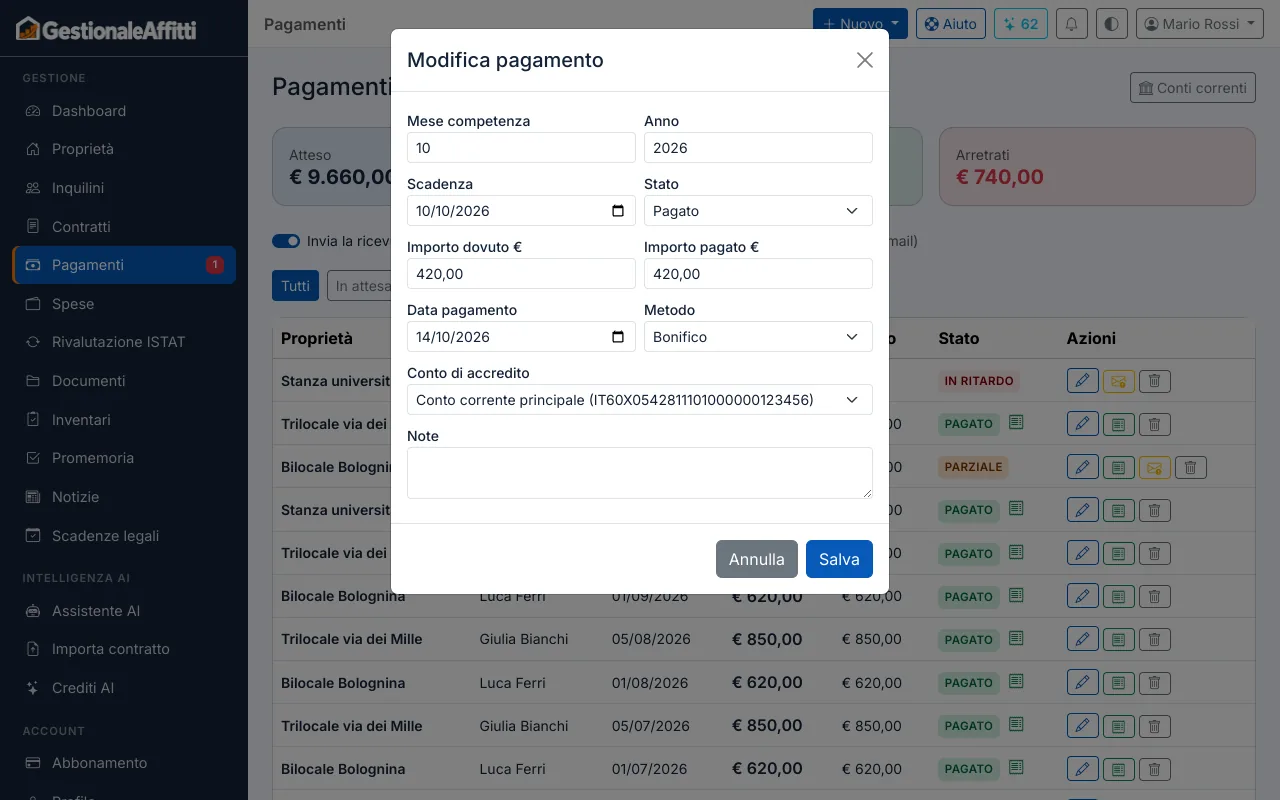Image resolution: width=1280 pixels, height=800 pixels.
Task: Open Rivalutazione ISTAT in the sidebar
Action: tap(124, 342)
